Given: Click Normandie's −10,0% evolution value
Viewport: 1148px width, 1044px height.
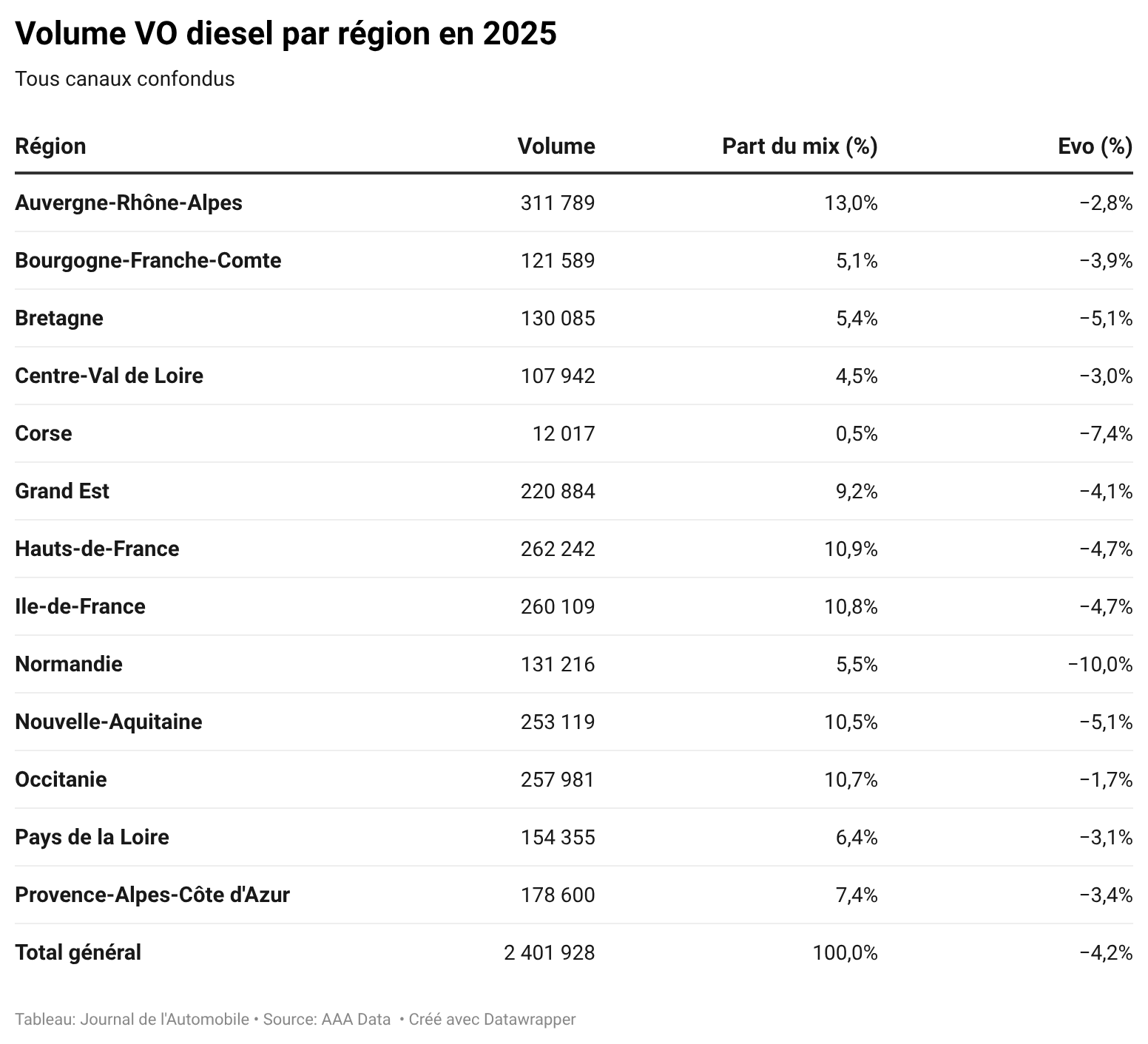Looking at the screenshot, I should point(1100,664).
